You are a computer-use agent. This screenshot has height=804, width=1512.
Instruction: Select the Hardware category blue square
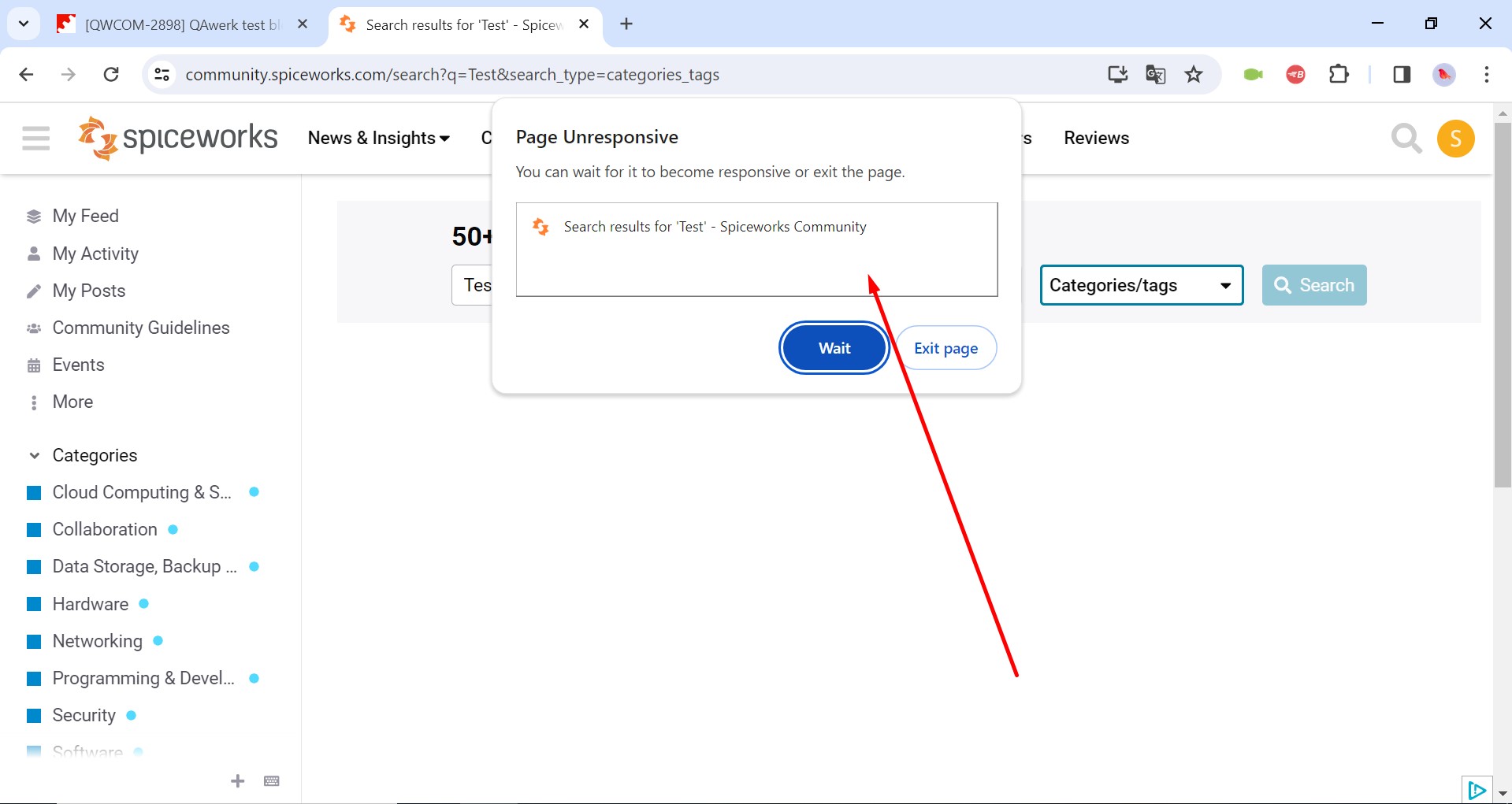coord(34,604)
